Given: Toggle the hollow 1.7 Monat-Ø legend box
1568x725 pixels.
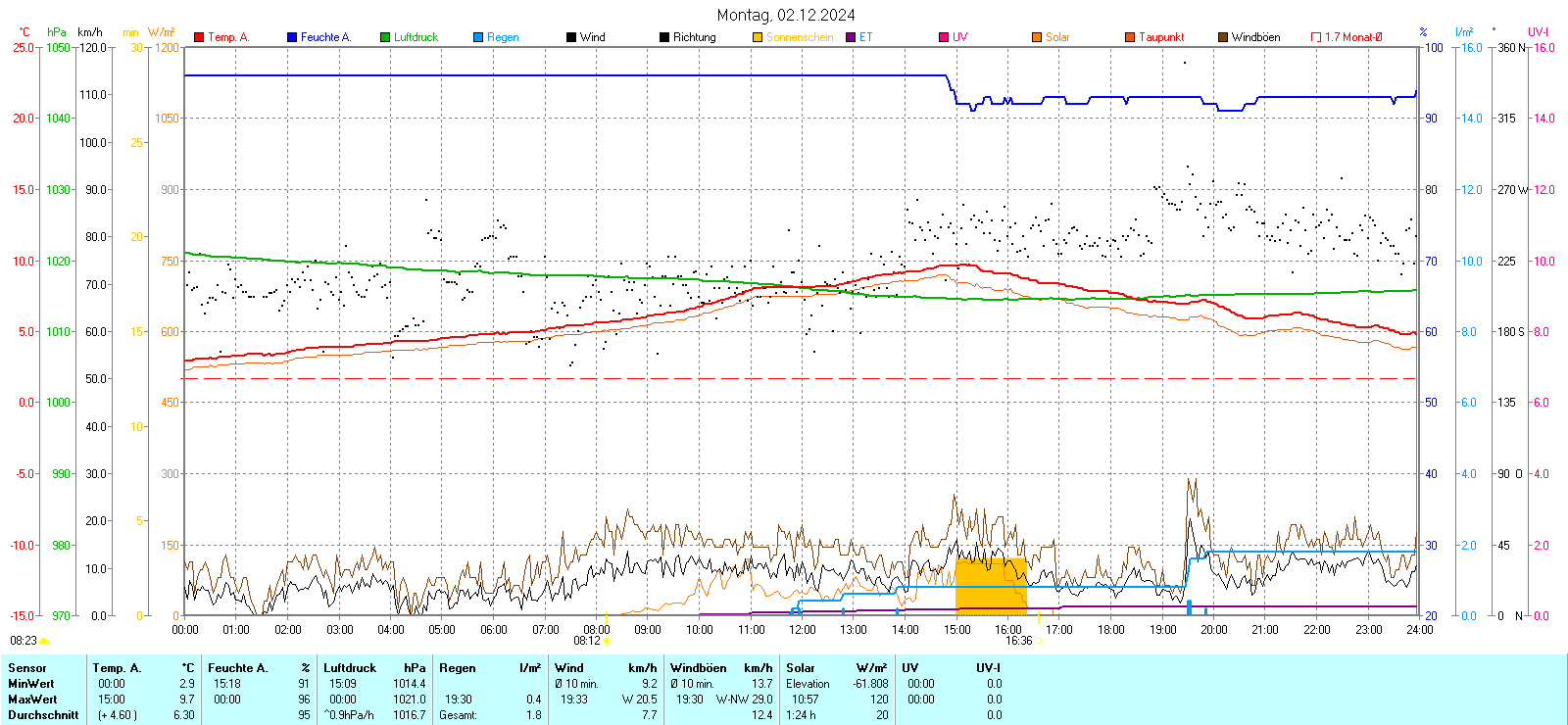Looking at the screenshot, I should tap(1316, 37).
